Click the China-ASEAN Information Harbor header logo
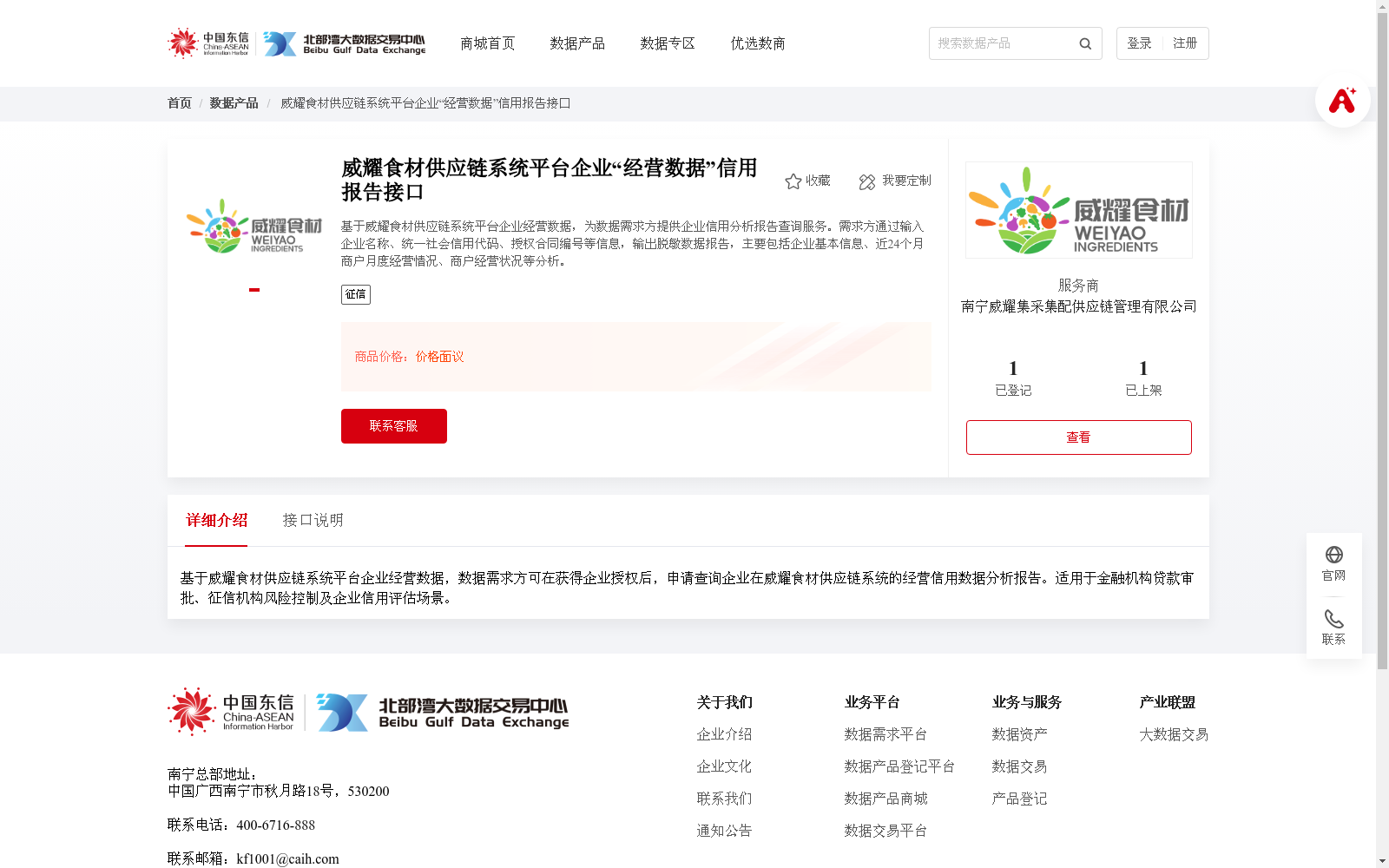Viewport: 1389px width, 868px height. tap(208, 43)
